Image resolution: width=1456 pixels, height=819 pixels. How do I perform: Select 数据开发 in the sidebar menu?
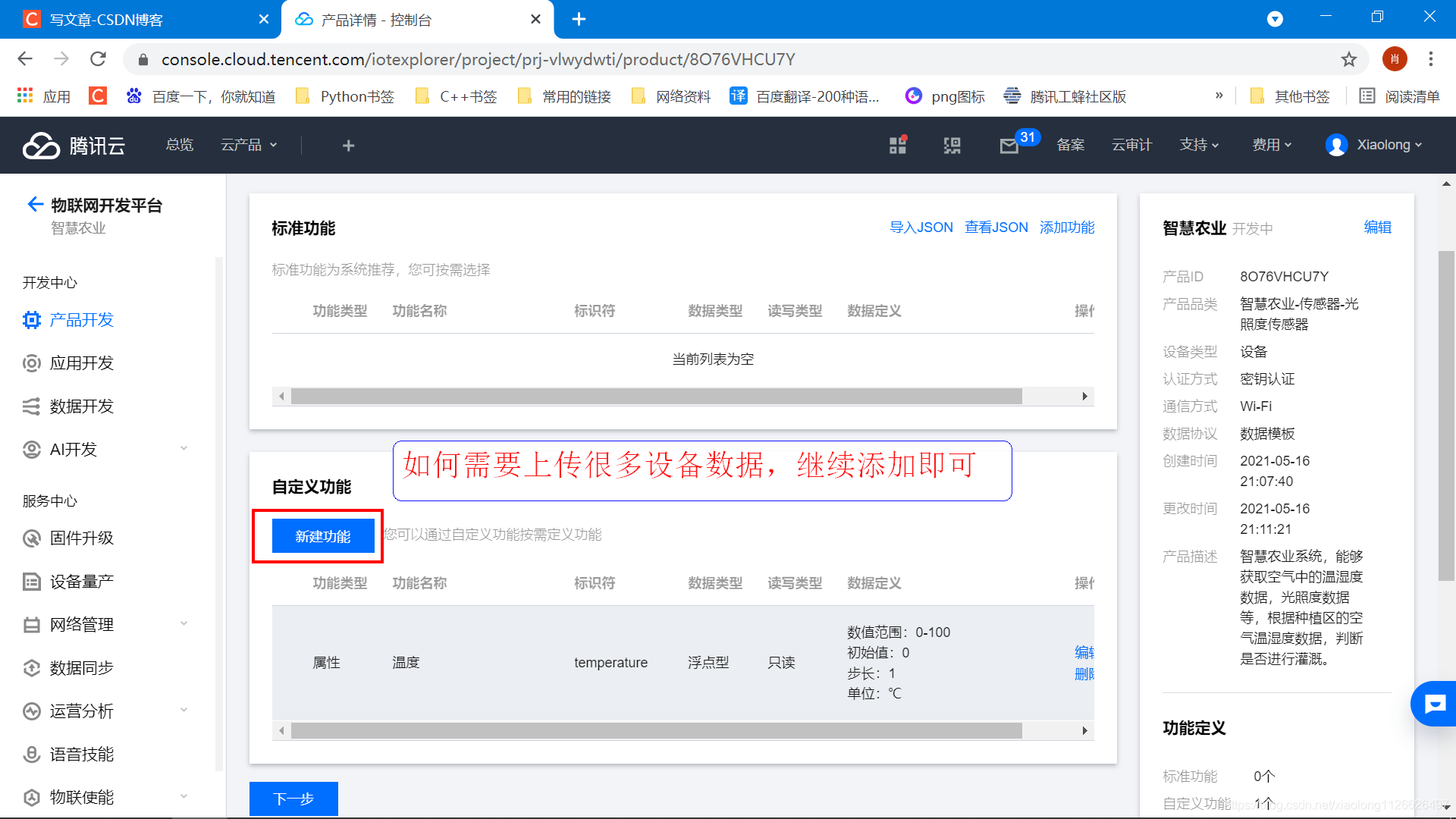point(81,406)
